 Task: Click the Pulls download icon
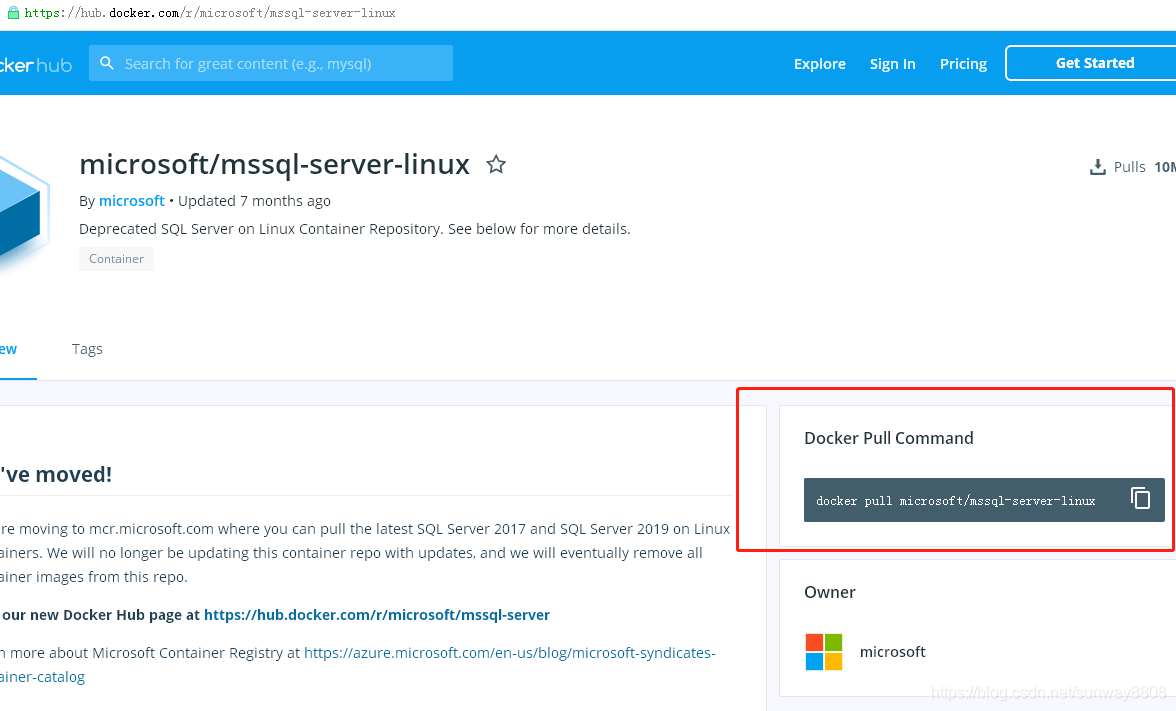pyautogui.click(x=1097, y=166)
